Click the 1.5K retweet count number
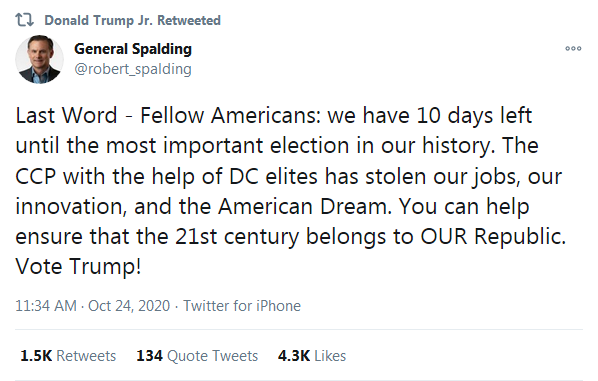This screenshot has width=598, height=381. [x=36, y=356]
